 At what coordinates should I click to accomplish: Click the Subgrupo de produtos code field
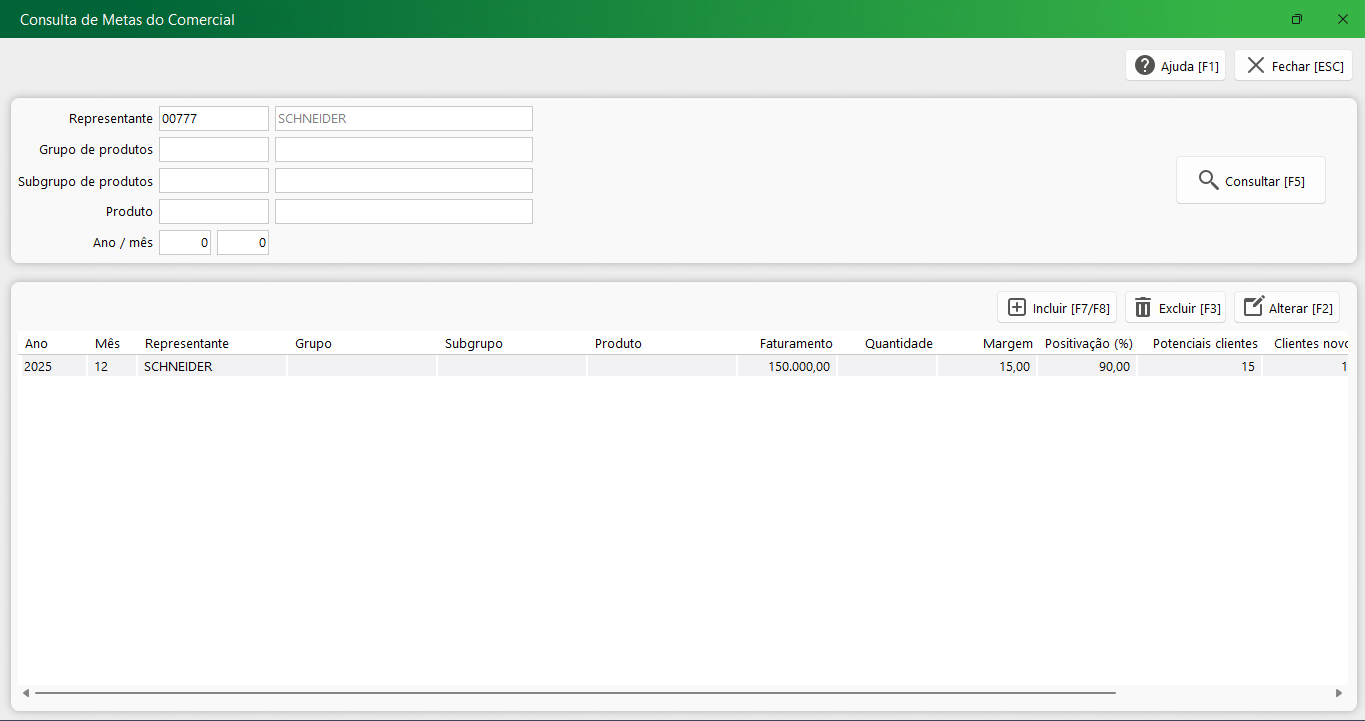[213, 181]
